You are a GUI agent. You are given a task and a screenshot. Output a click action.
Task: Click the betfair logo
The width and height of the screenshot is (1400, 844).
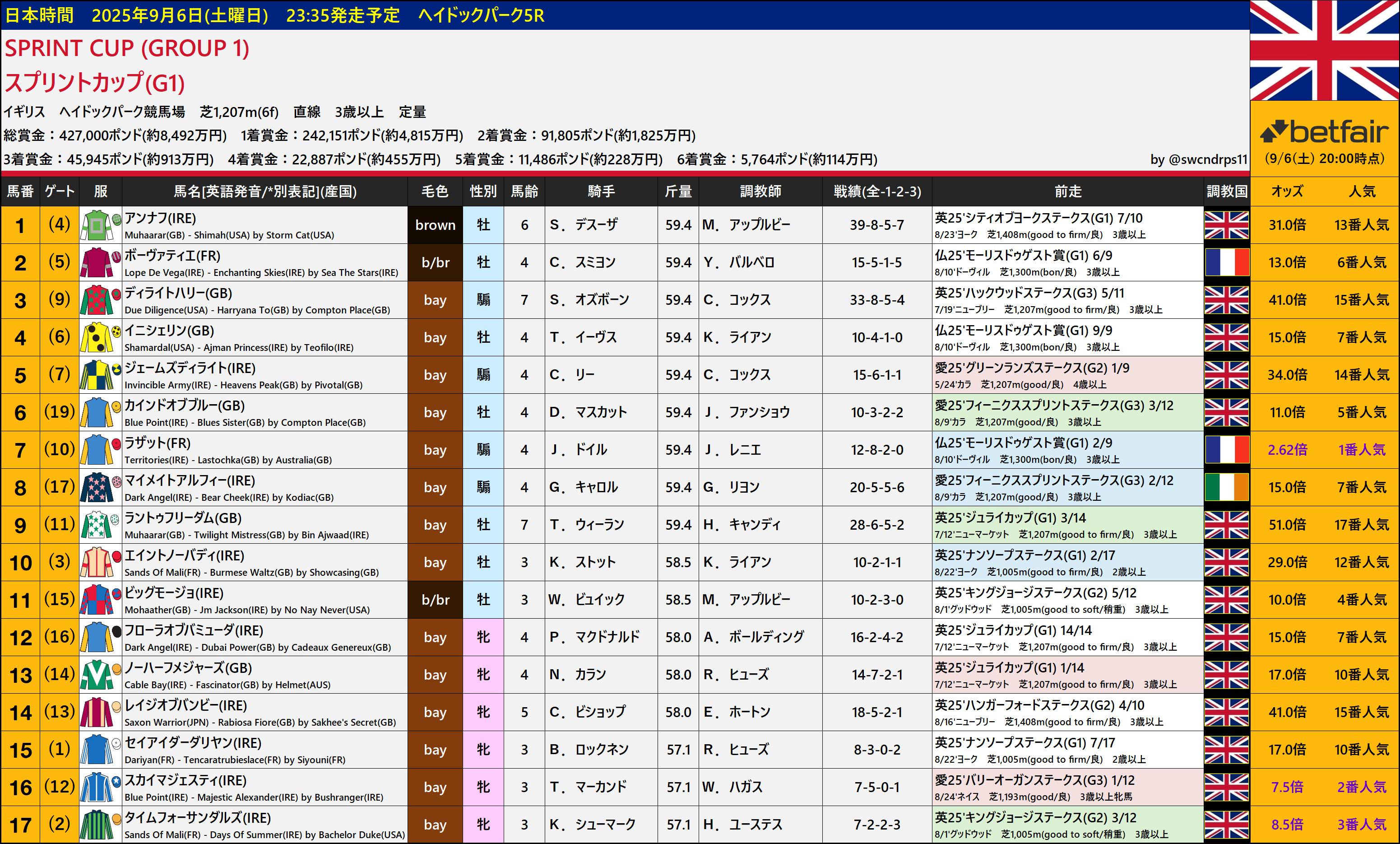point(1325,132)
